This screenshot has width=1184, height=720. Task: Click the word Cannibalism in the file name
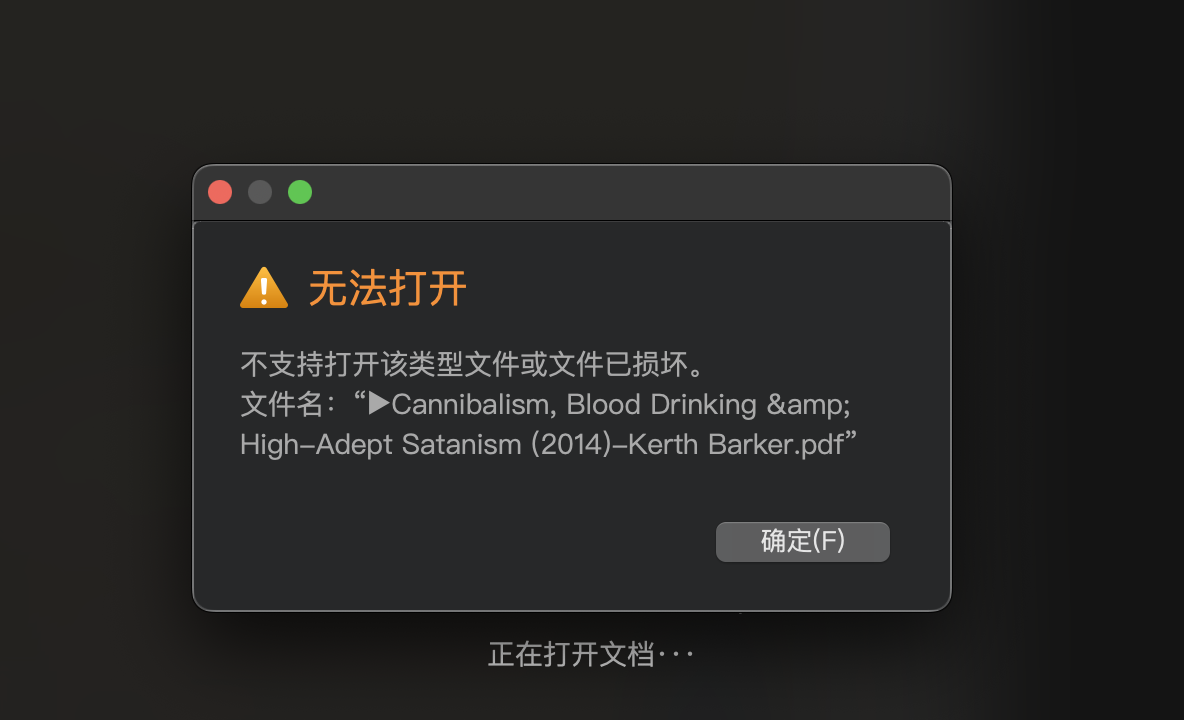[470, 405]
